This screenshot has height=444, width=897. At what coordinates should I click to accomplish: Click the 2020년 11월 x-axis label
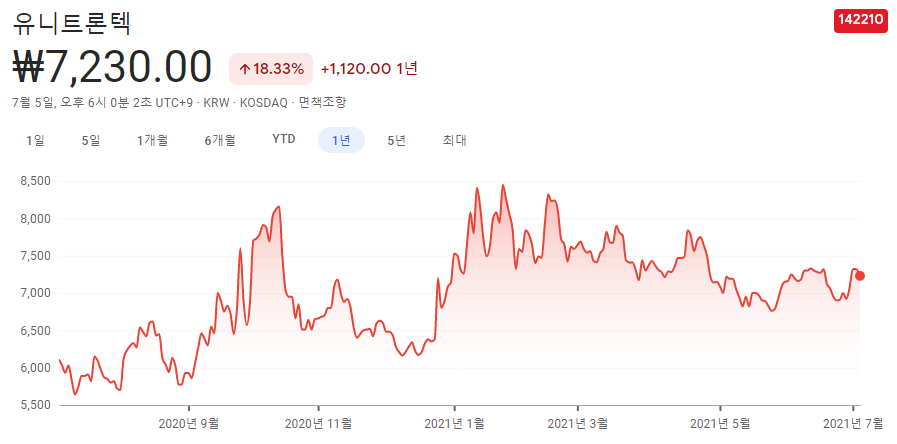point(318,423)
